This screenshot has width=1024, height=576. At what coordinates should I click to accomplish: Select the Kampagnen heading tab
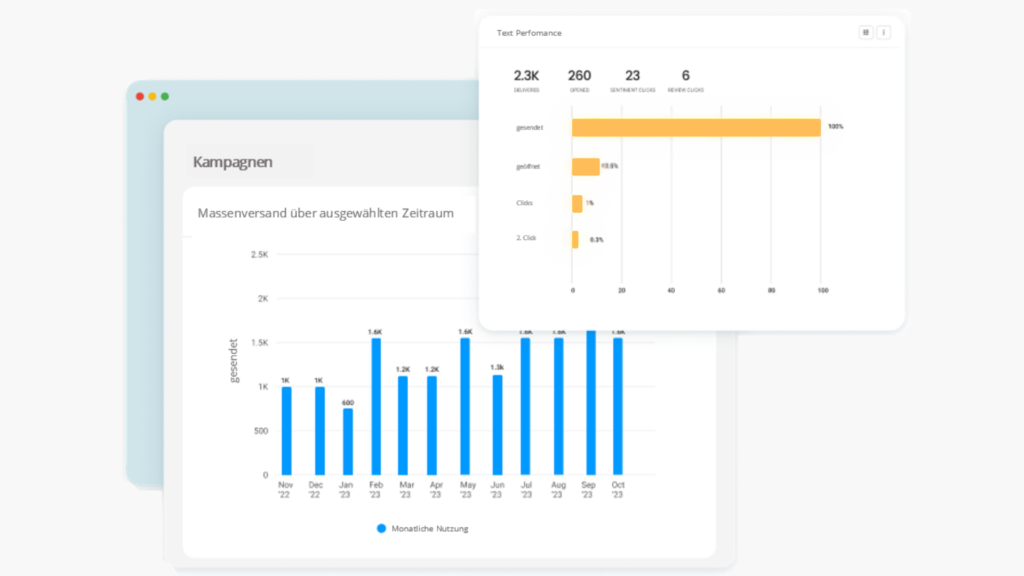[x=232, y=162]
